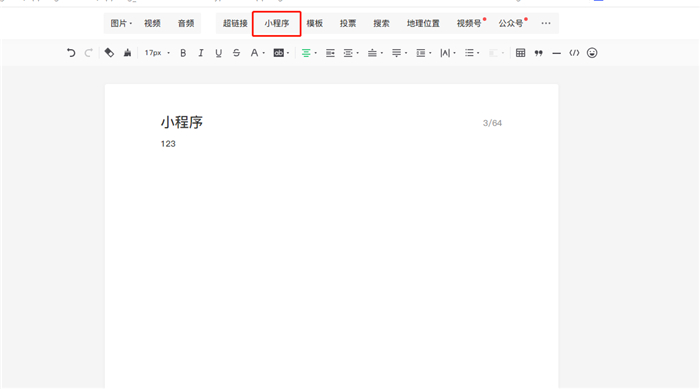Undo the last edit
Image resolution: width=700 pixels, height=389 pixels.
(x=71, y=53)
